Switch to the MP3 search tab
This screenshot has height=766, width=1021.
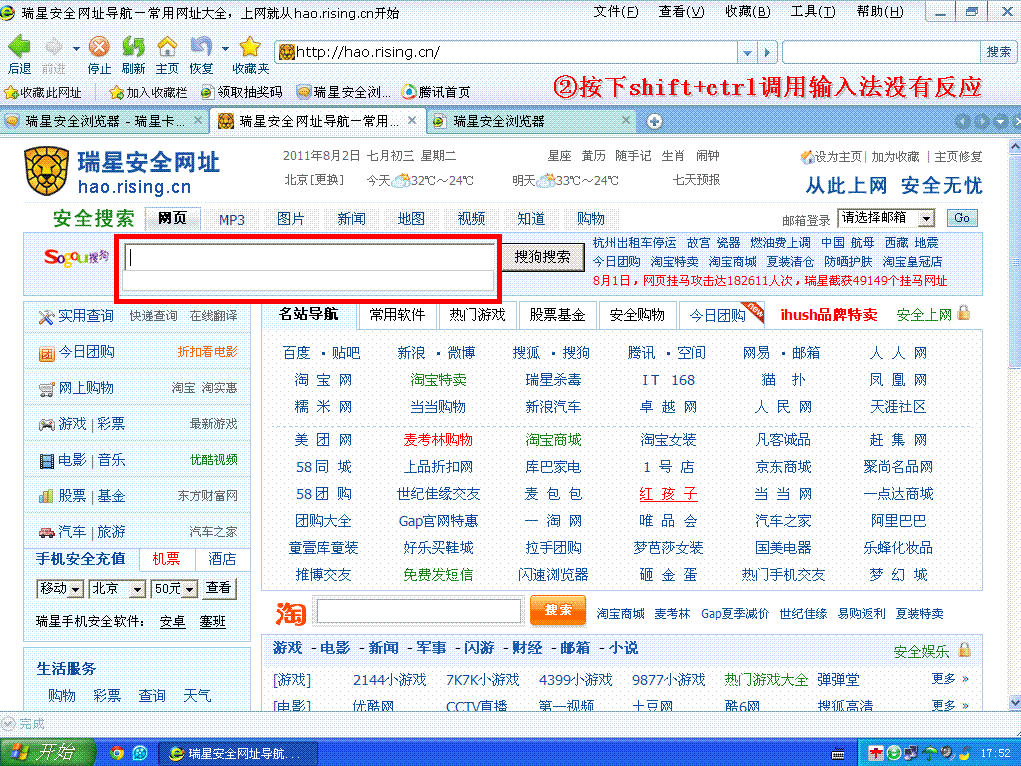pos(232,220)
